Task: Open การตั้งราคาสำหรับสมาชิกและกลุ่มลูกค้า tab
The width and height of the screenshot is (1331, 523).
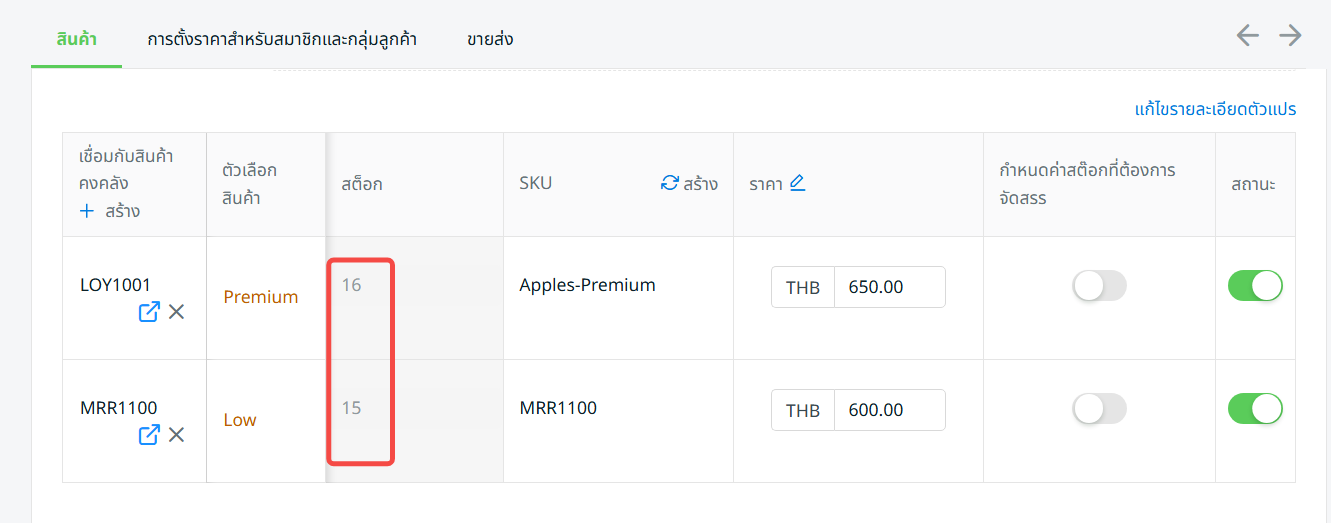Action: click(282, 40)
